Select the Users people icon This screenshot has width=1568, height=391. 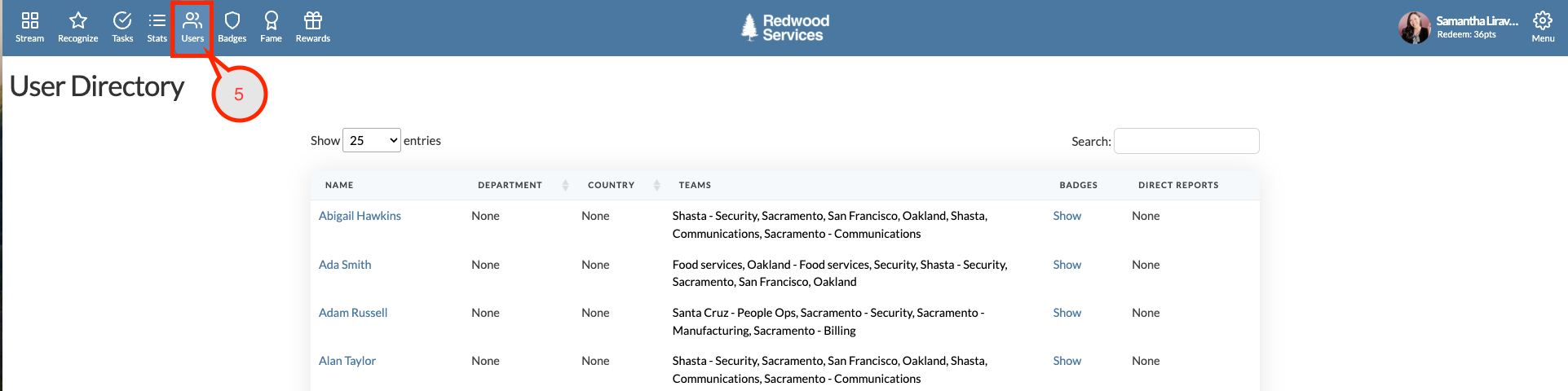click(x=192, y=21)
